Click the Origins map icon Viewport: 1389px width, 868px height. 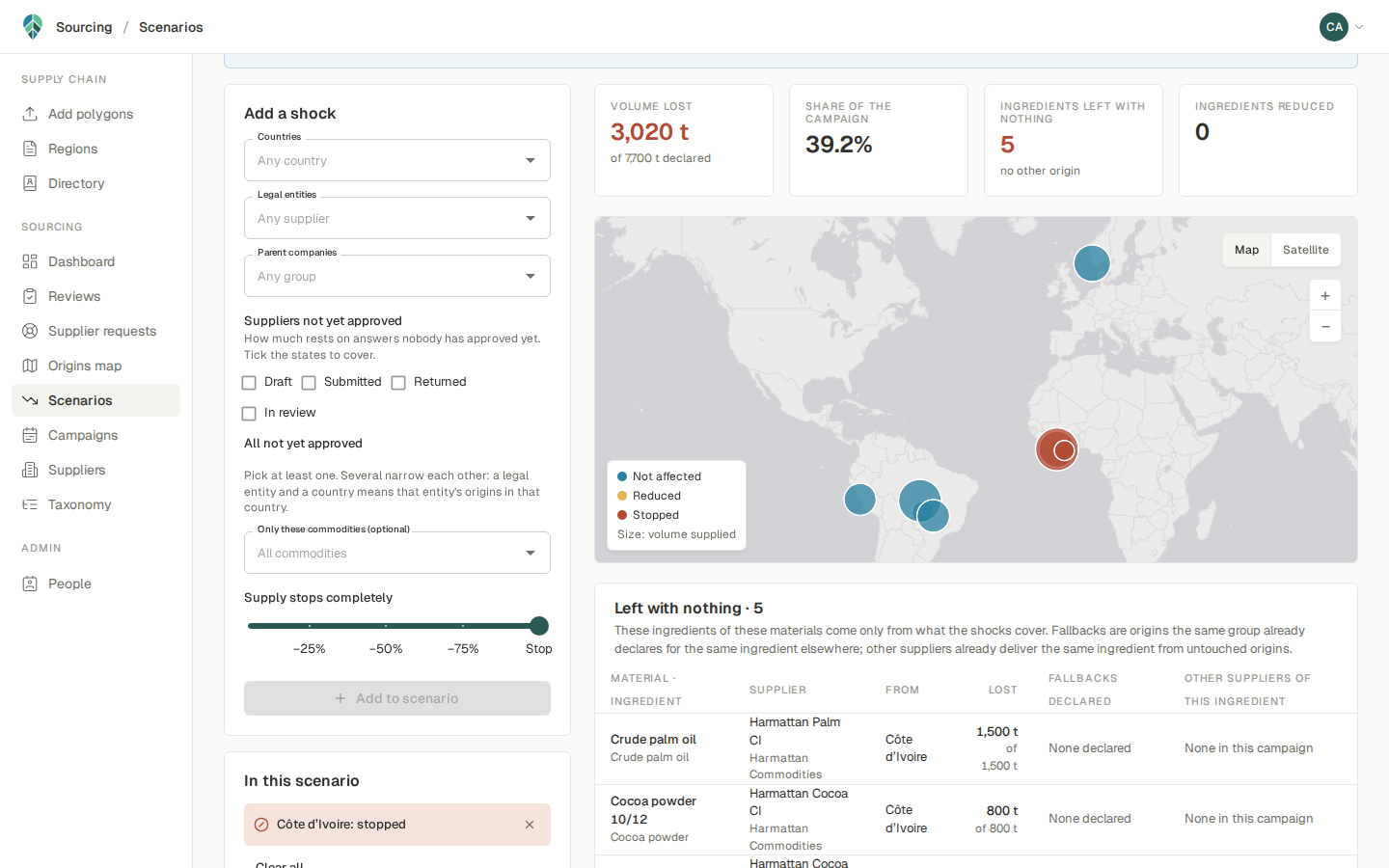(30, 366)
